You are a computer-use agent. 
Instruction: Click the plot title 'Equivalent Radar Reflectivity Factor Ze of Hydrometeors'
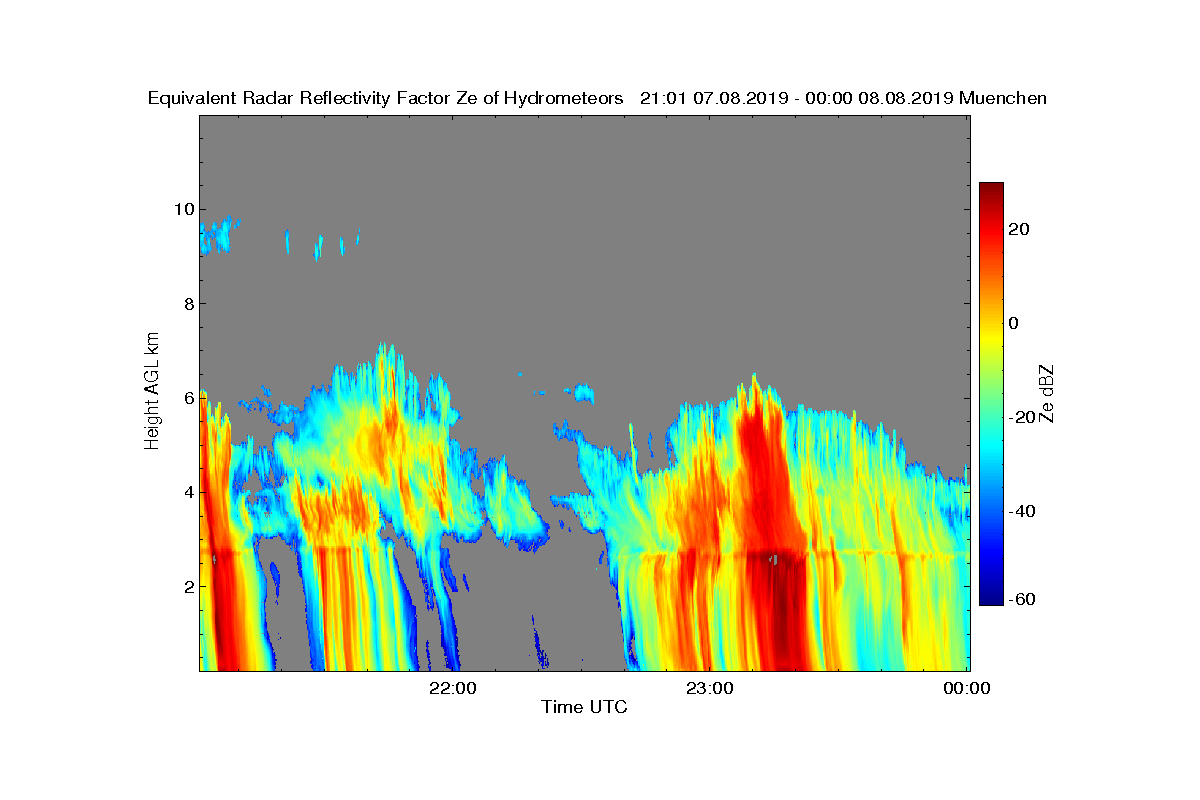pyautogui.click(x=386, y=98)
